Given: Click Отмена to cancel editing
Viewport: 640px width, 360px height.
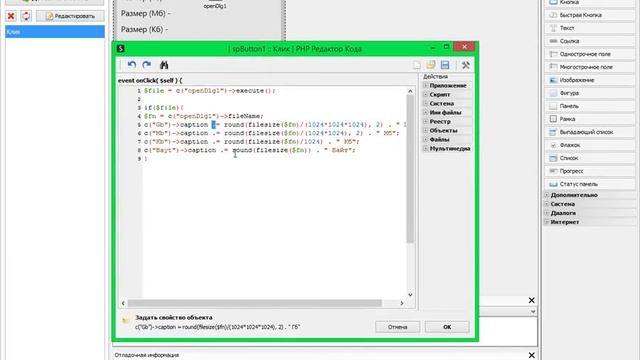Looking at the screenshot, I should (398, 327).
